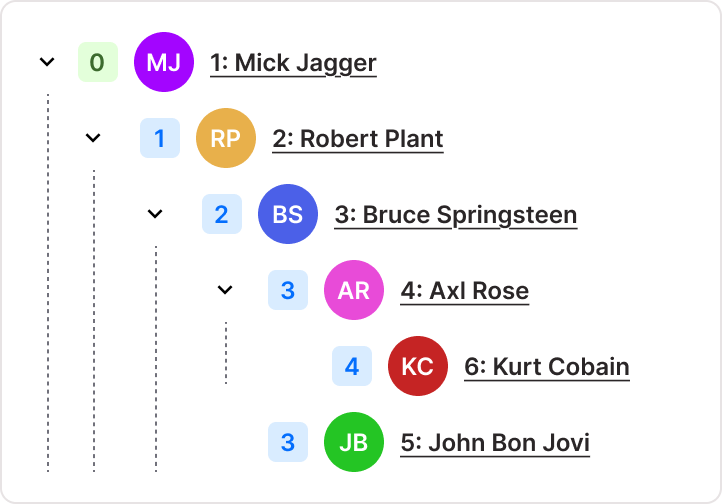
Task: Click the orange RP avatar icon
Action: 226,138
